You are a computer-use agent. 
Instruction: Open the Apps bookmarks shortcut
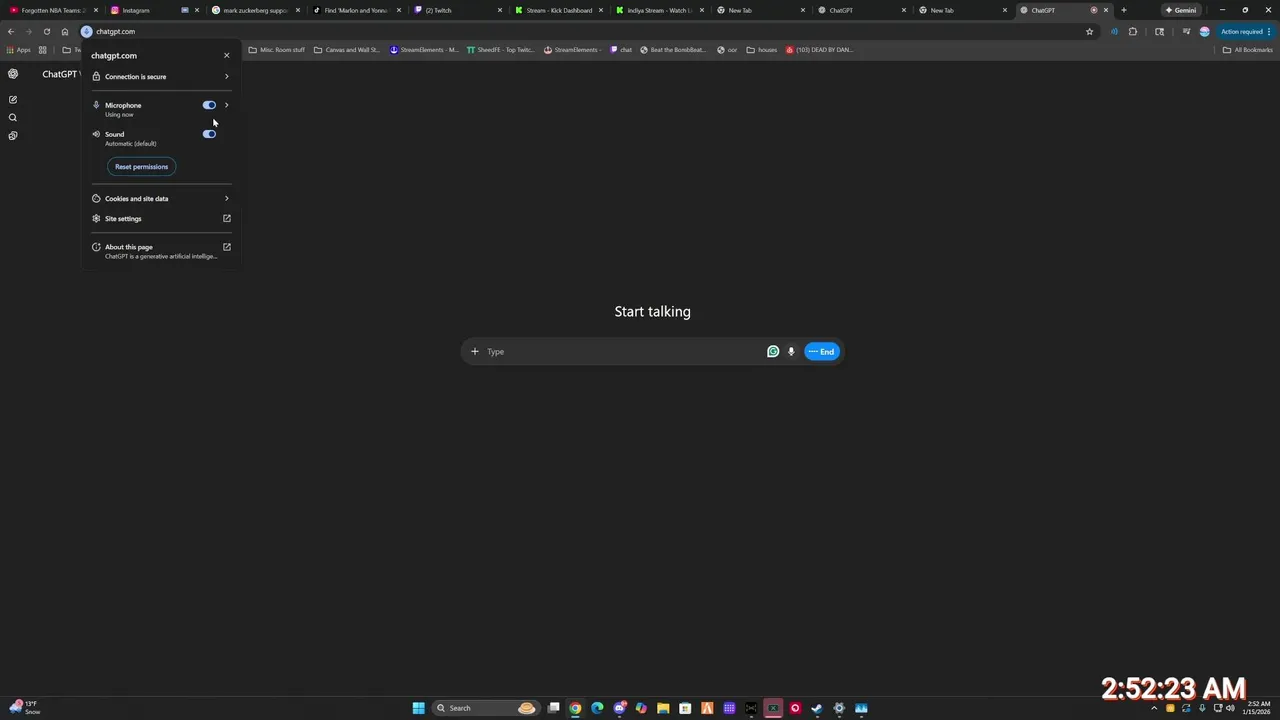19,50
